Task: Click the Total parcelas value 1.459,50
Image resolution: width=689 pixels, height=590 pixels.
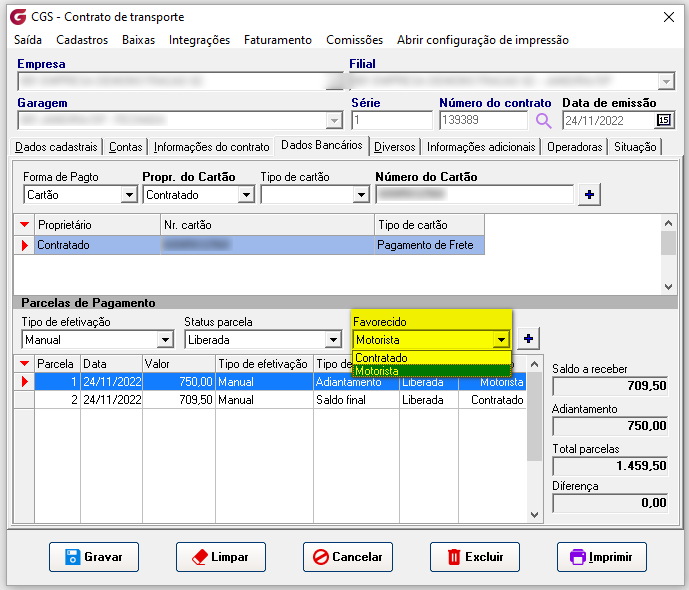Action: tap(610, 466)
